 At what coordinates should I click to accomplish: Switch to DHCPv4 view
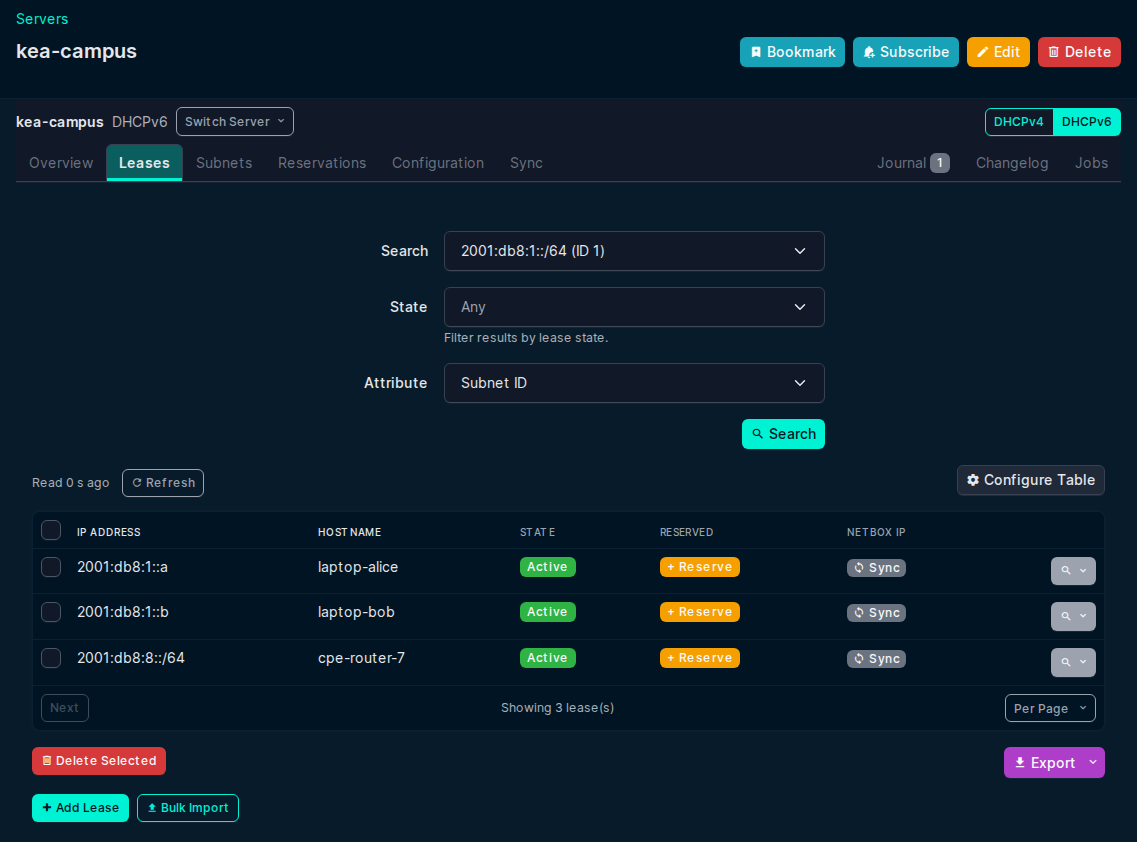(1019, 122)
